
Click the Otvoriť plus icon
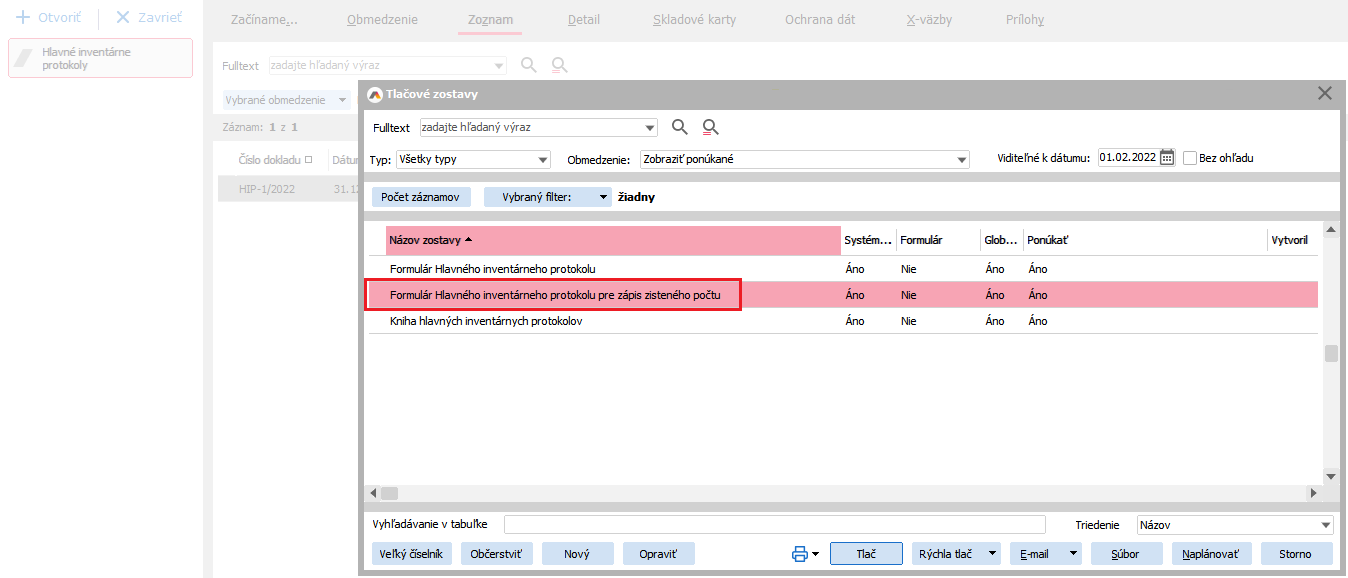click(23, 19)
